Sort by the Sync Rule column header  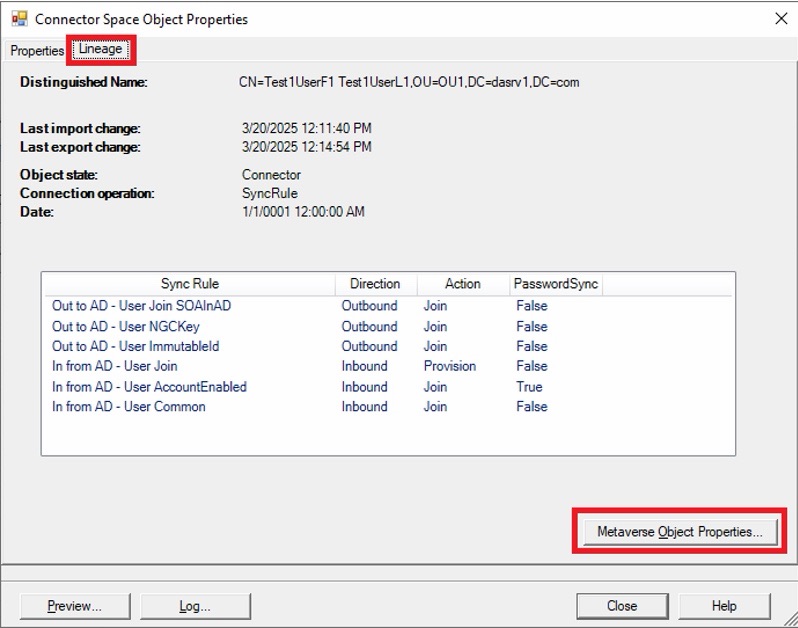(190, 284)
